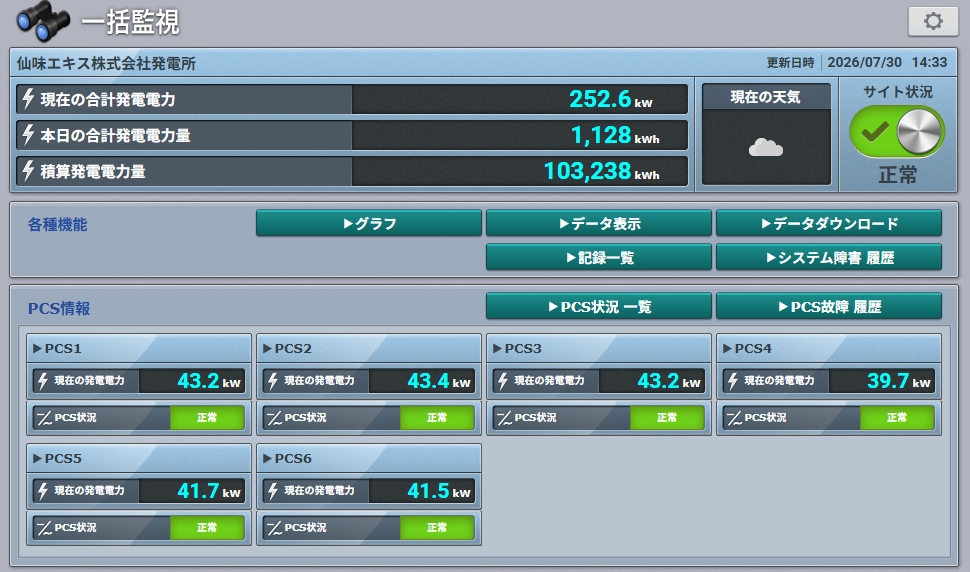Screen dimensions: 970x572
Task: Click lightning icon beside 現在の合計発電電力
Action: tap(28, 99)
